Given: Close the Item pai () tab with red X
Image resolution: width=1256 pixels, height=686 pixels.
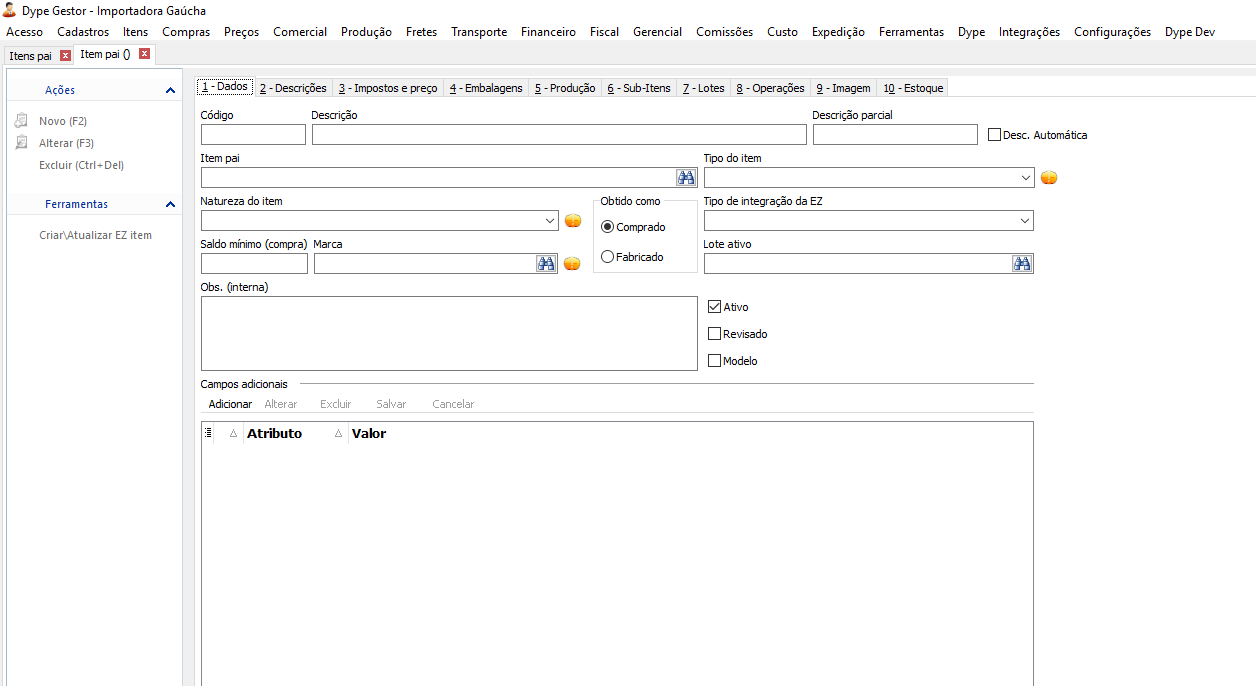Looking at the screenshot, I should click(x=144, y=54).
